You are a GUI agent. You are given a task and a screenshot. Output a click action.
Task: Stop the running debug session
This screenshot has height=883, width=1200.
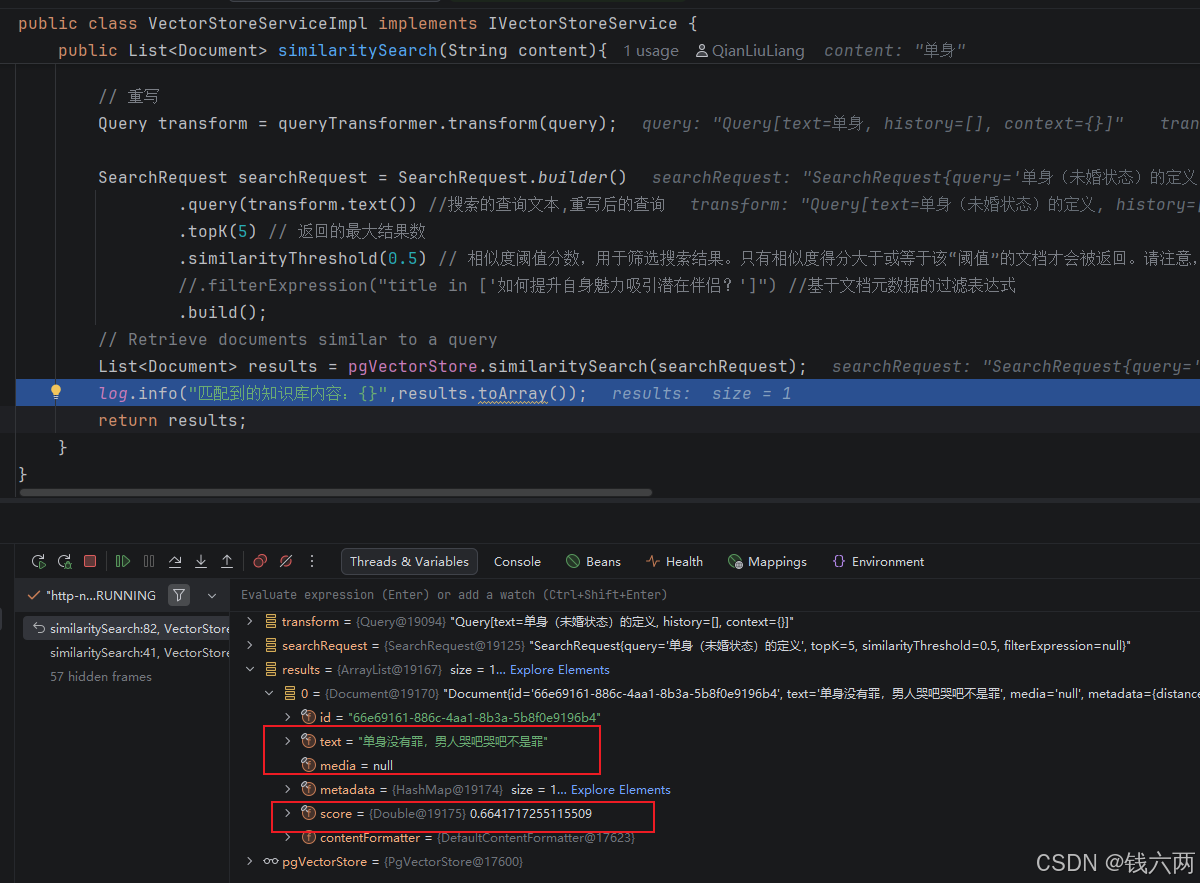[90, 561]
